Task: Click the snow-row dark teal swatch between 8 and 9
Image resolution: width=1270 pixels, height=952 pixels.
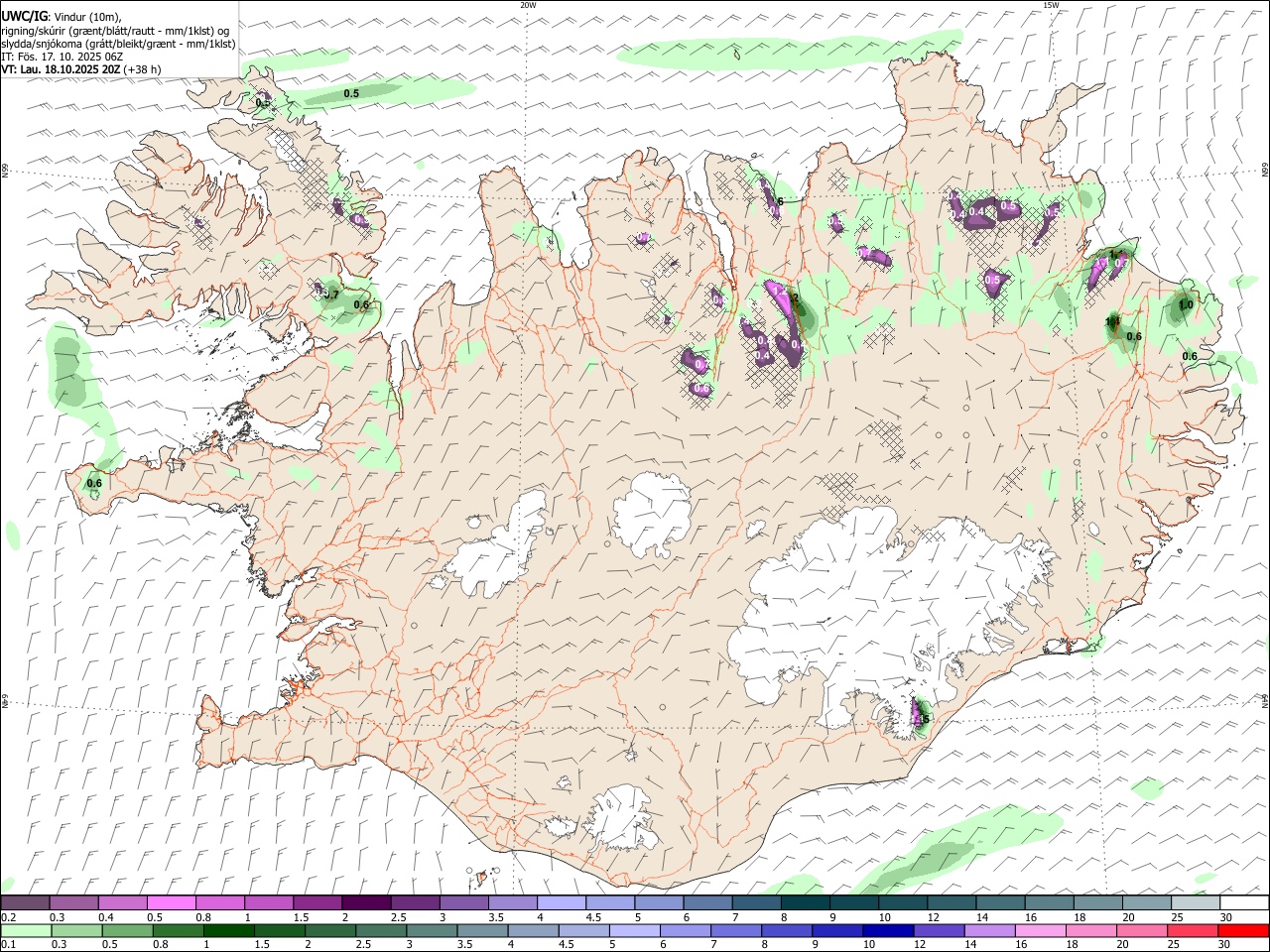Action: click(x=804, y=902)
